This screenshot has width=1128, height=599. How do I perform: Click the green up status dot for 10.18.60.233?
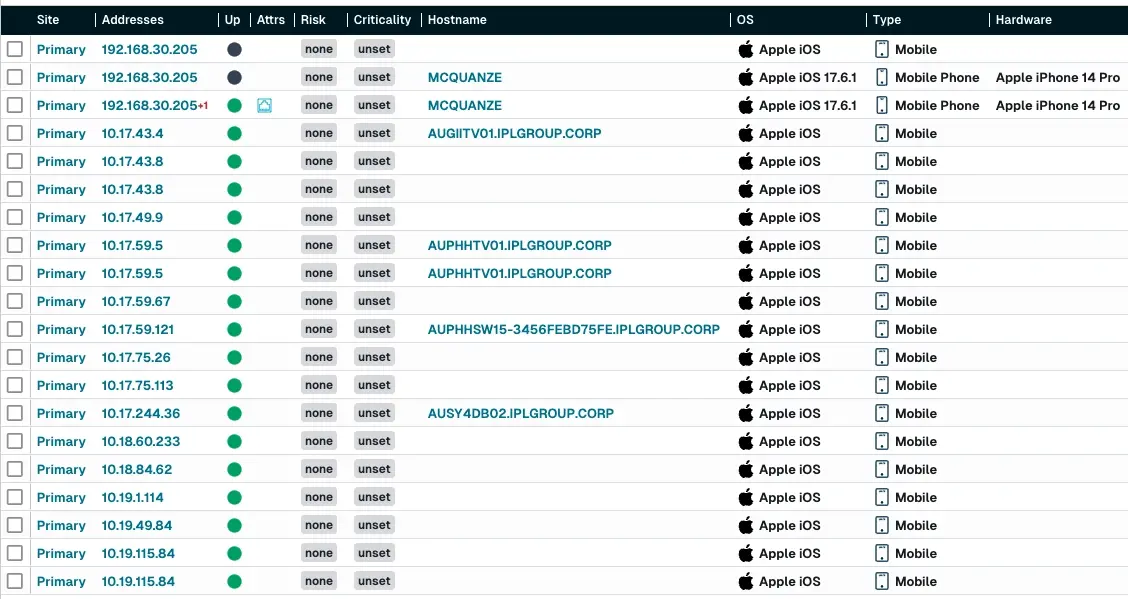tap(234, 441)
